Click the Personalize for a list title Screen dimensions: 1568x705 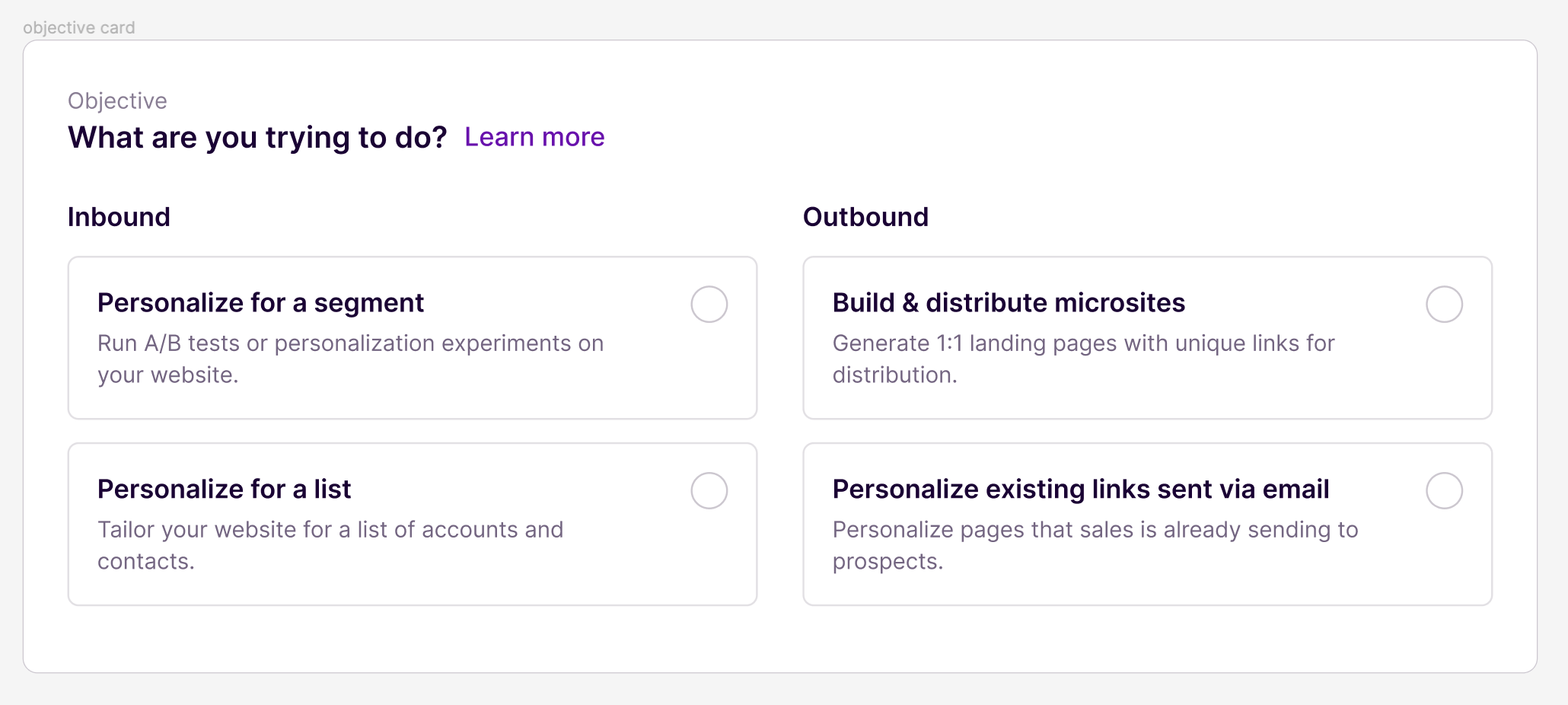tap(224, 489)
